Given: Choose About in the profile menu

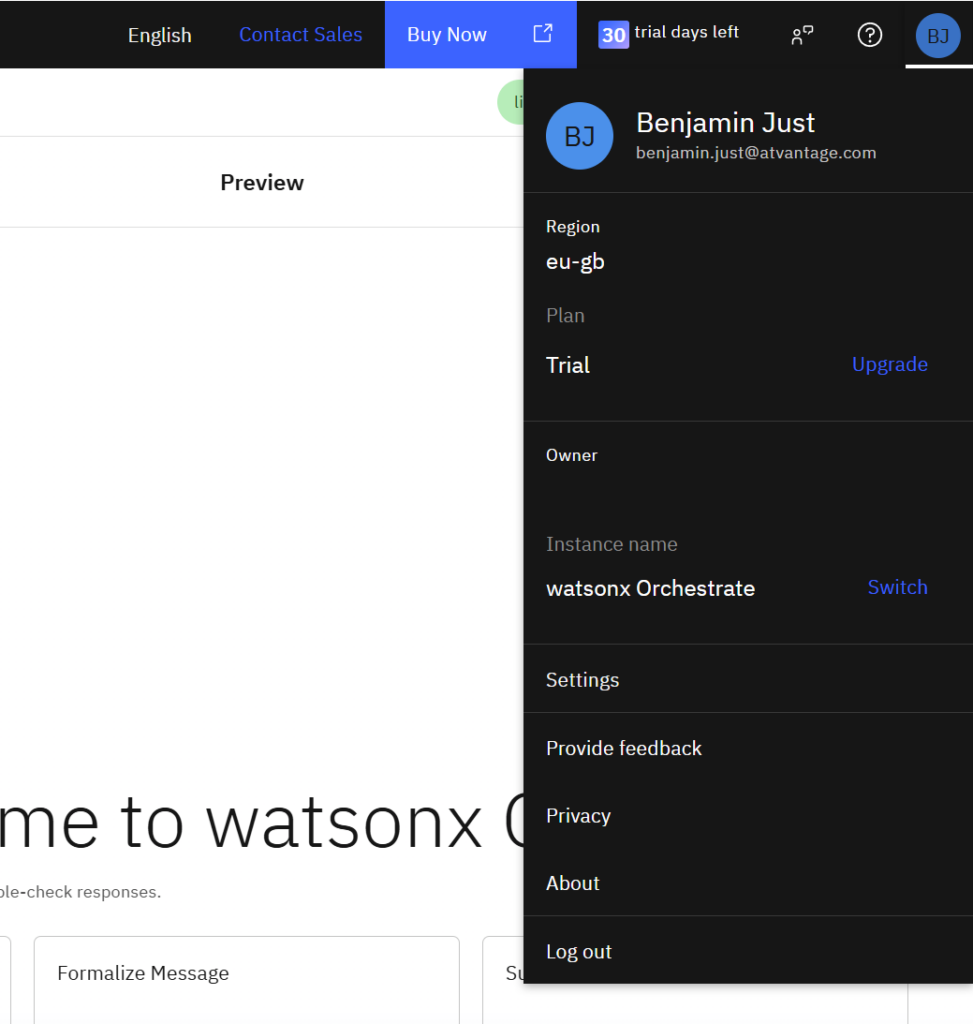Looking at the screenshot, I should tap(573, 883).
